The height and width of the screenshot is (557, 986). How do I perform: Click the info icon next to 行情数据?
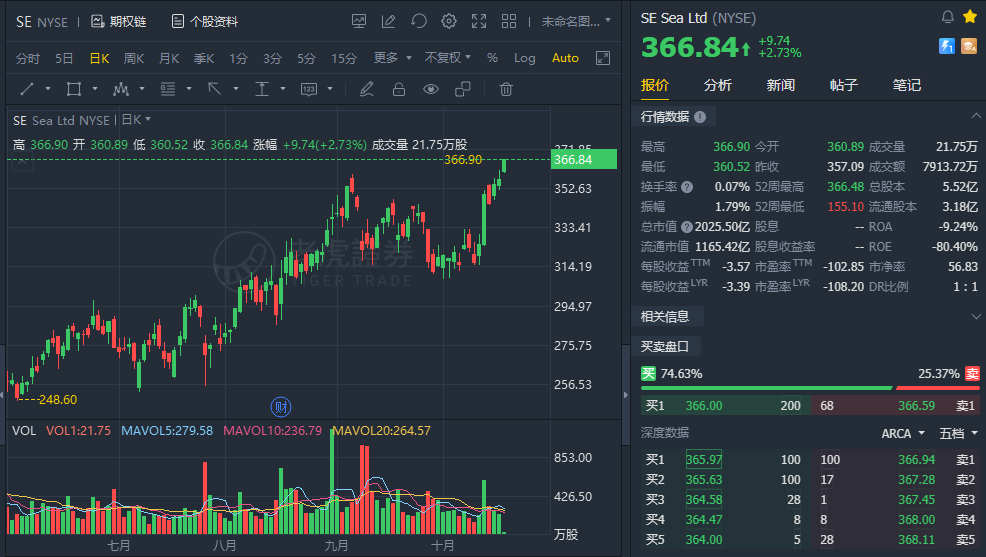[x=700, y=117]
